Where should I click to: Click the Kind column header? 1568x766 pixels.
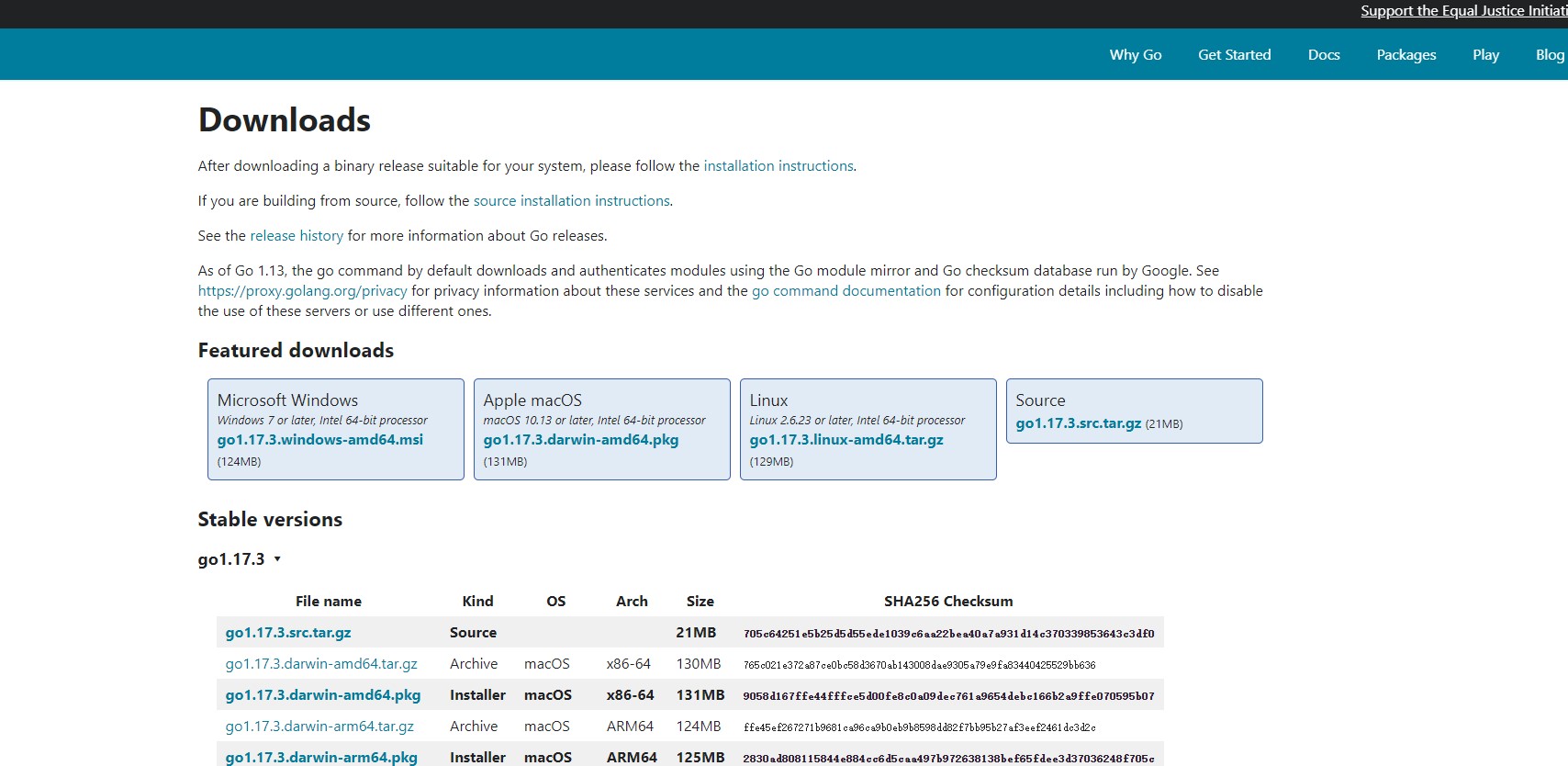[x=477, y=602]
